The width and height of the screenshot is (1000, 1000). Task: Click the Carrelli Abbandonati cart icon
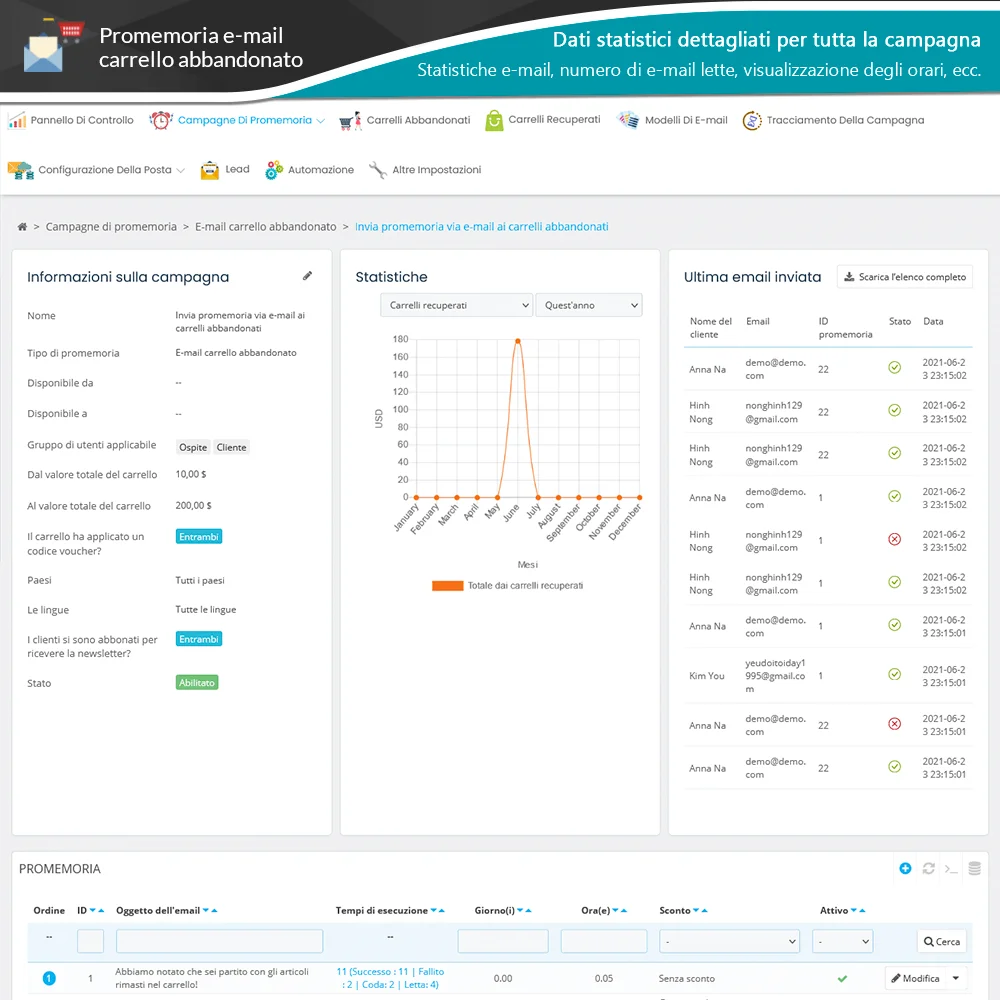[x=349, y=119]
